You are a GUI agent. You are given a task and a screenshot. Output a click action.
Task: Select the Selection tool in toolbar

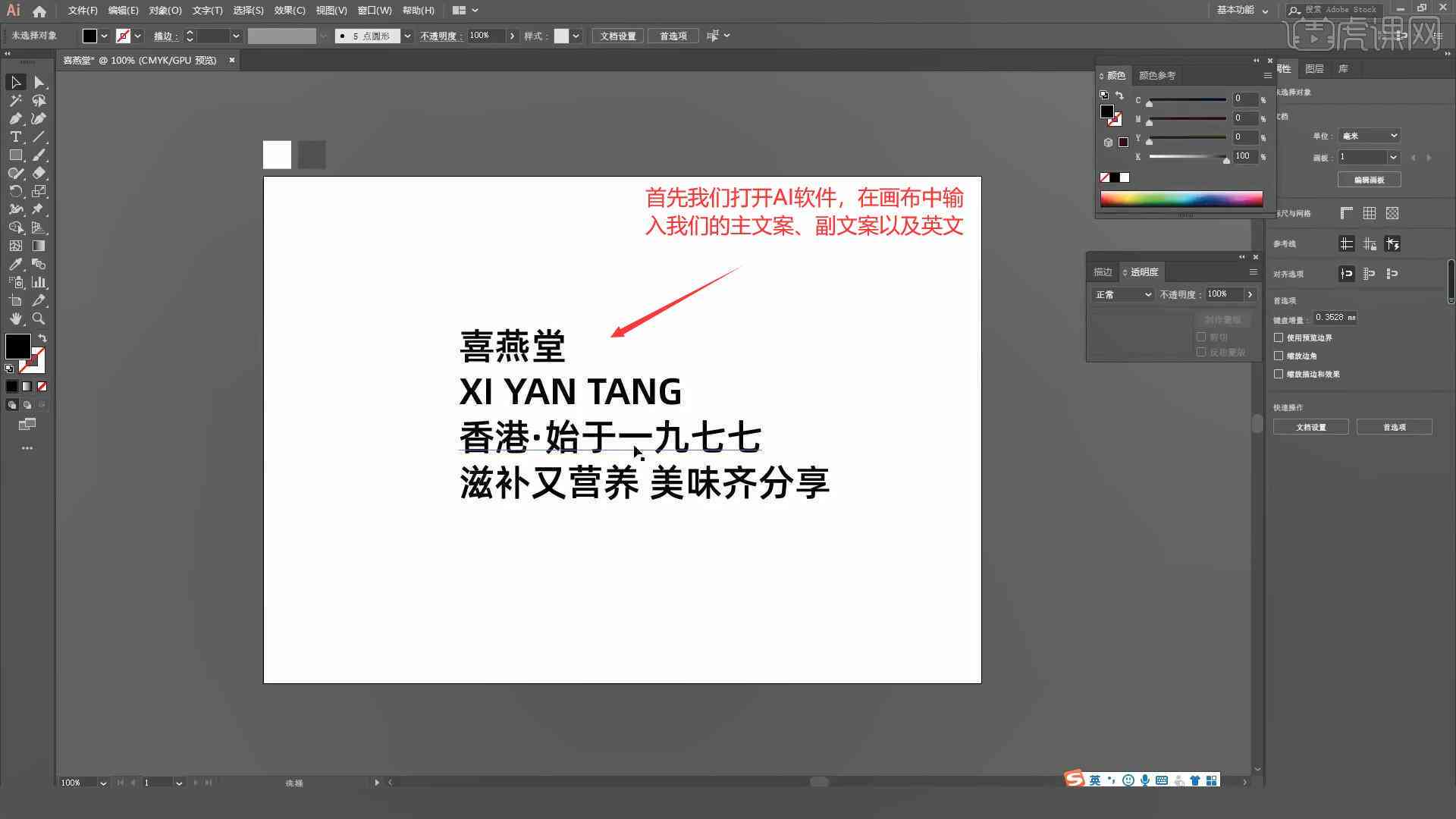point(15,82)
